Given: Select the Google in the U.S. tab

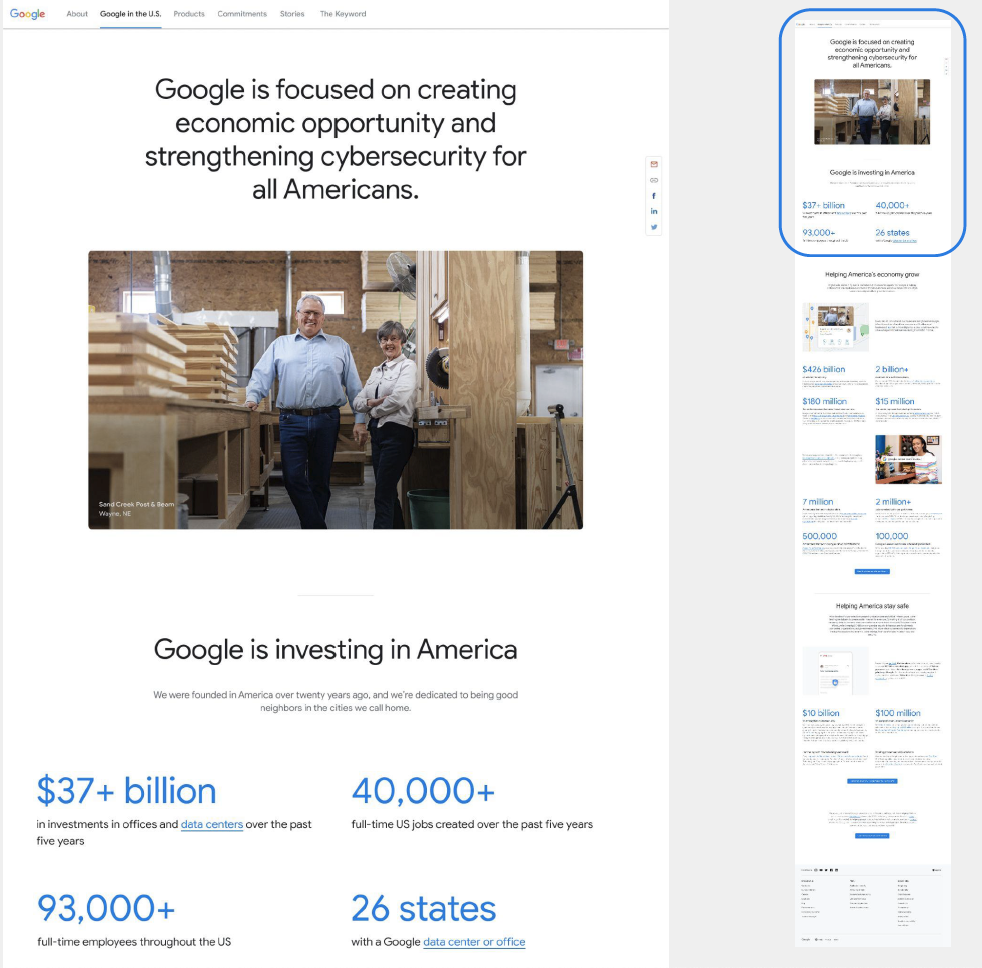Looking at the screenshot, I should tap(130, 14).
